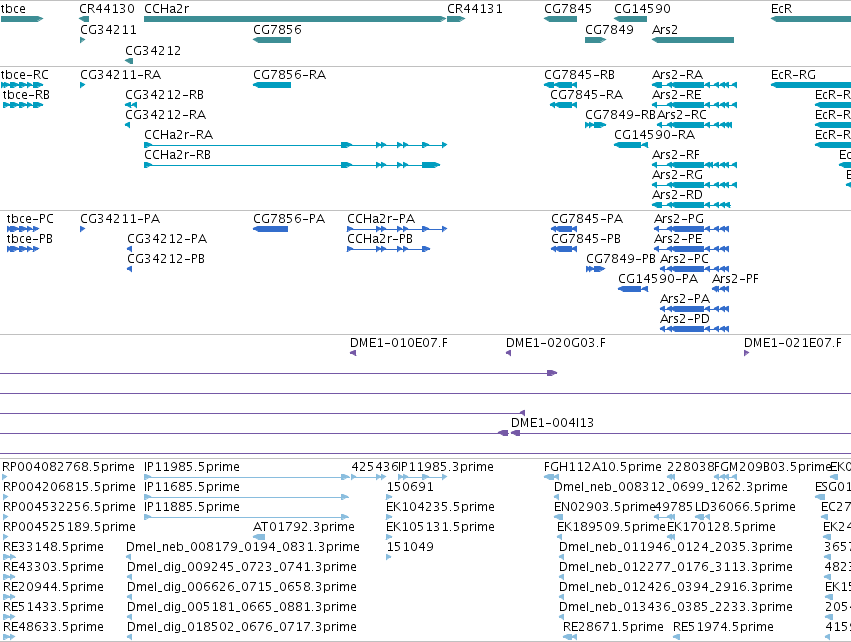The width and height of the screenshot is (851, 642).
Task: Select EST RE33148.5prime
Action: [53, 547]
